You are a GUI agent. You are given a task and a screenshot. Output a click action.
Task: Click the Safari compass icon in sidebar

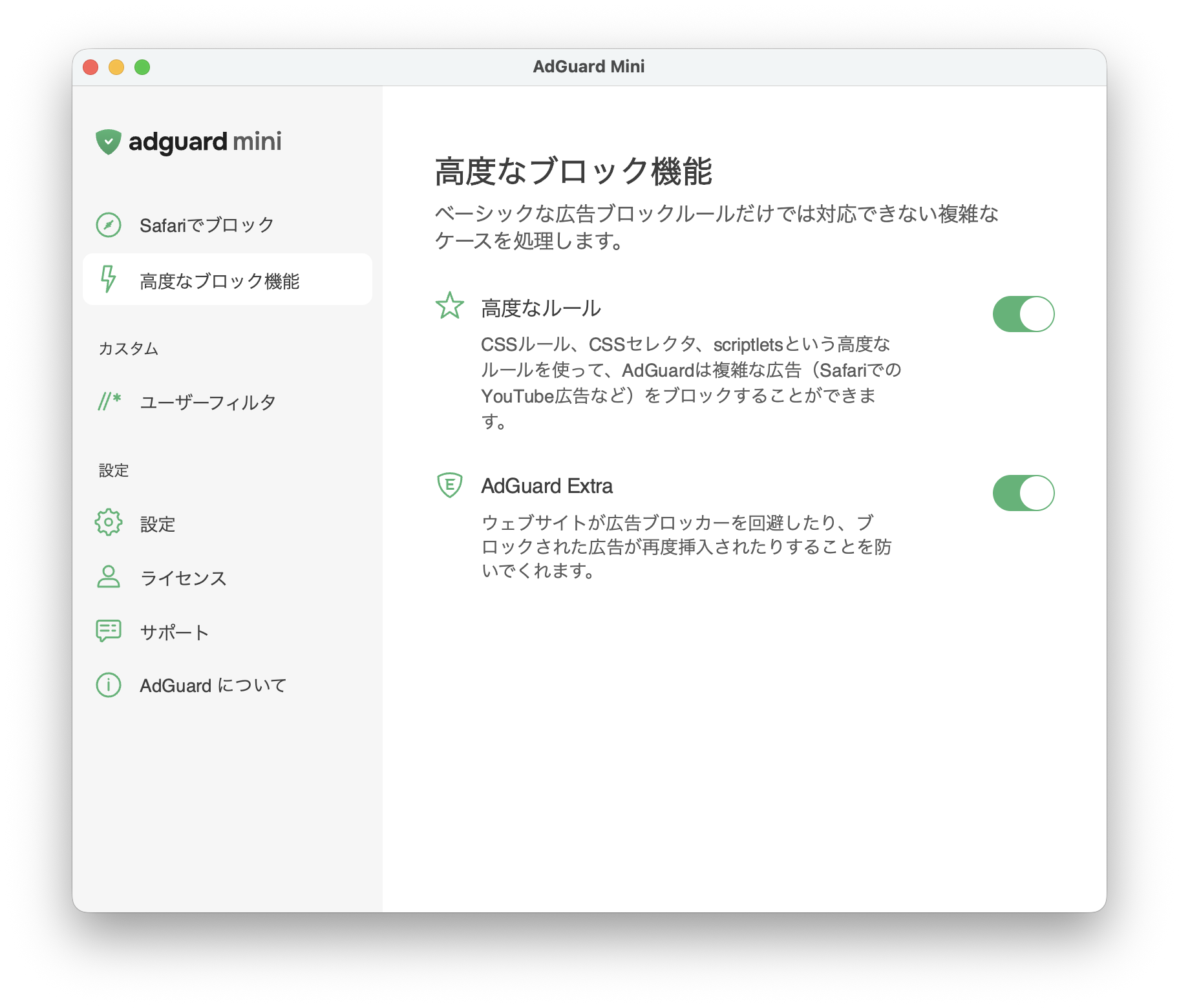[x=109, y=225]
